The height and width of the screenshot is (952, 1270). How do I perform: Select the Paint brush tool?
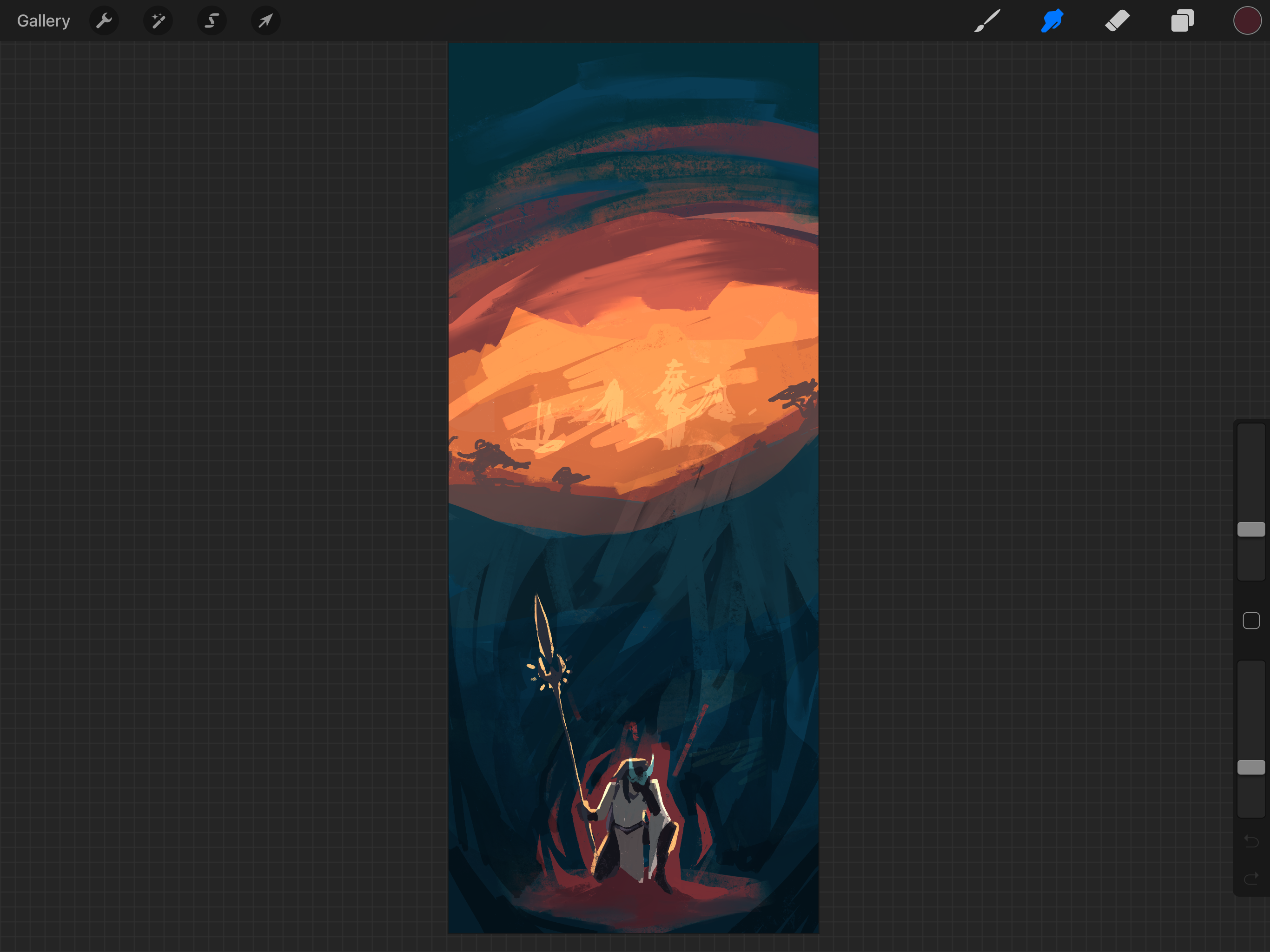click(x=987, y=21)
